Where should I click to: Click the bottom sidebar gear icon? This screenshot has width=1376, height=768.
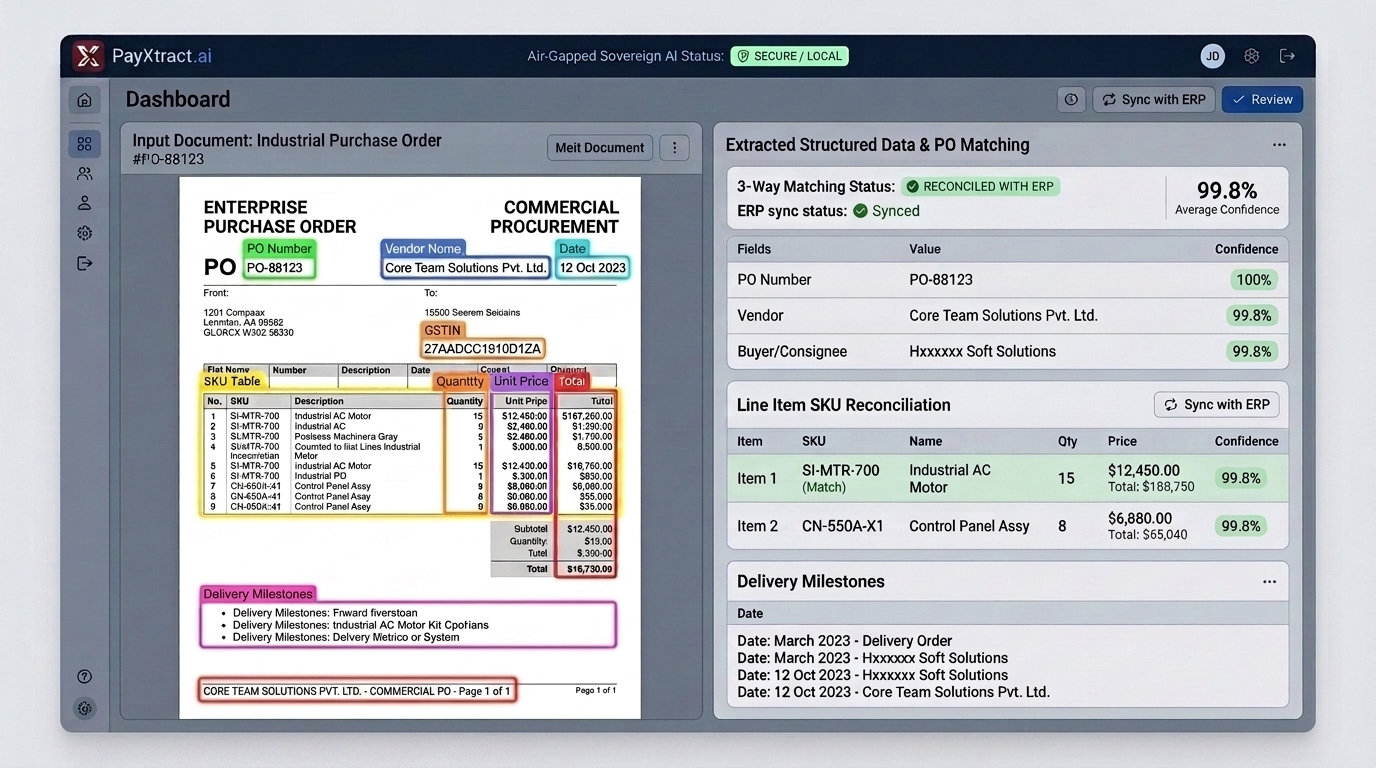85,708
